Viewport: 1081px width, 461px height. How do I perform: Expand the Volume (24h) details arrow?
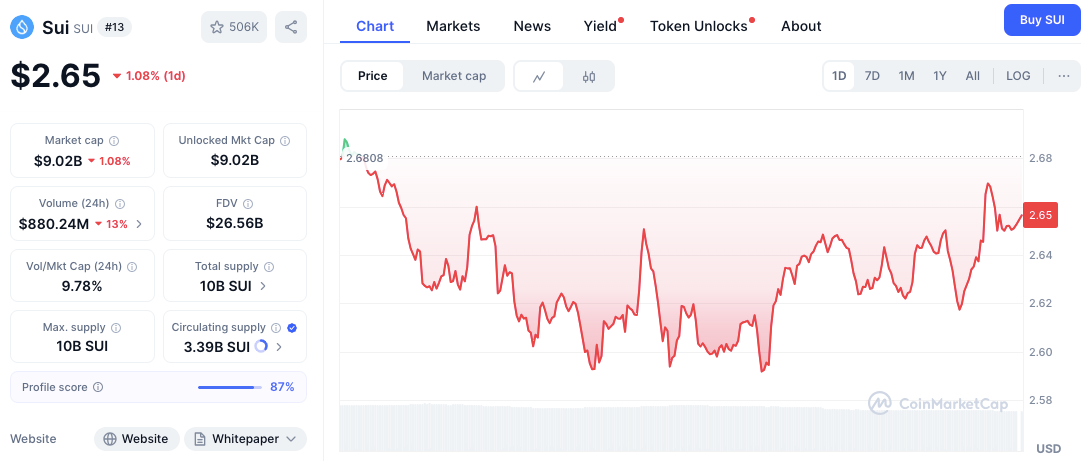point(140,224)
